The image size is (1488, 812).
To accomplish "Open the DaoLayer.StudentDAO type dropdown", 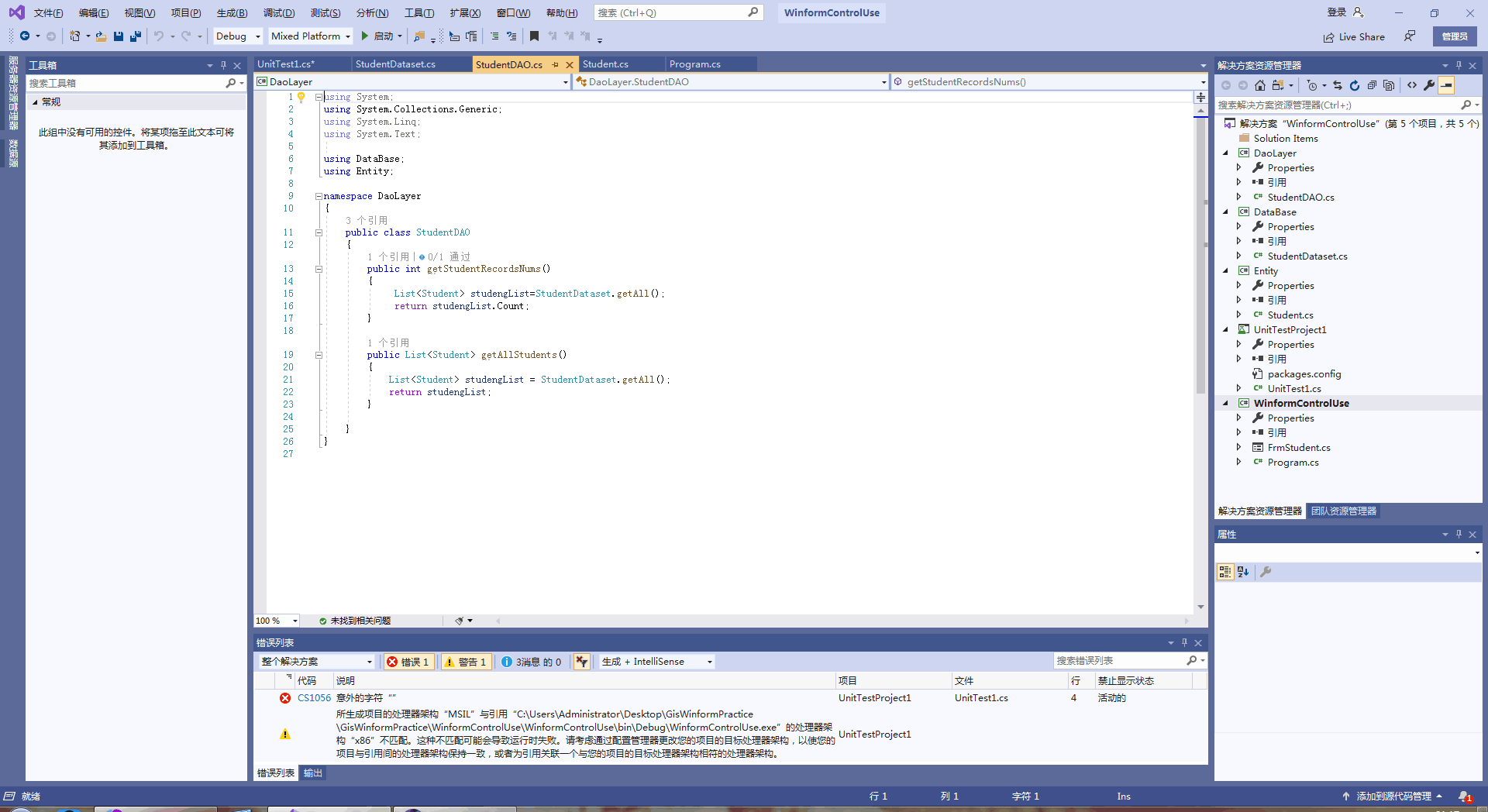I will click(x=731, y=82).
